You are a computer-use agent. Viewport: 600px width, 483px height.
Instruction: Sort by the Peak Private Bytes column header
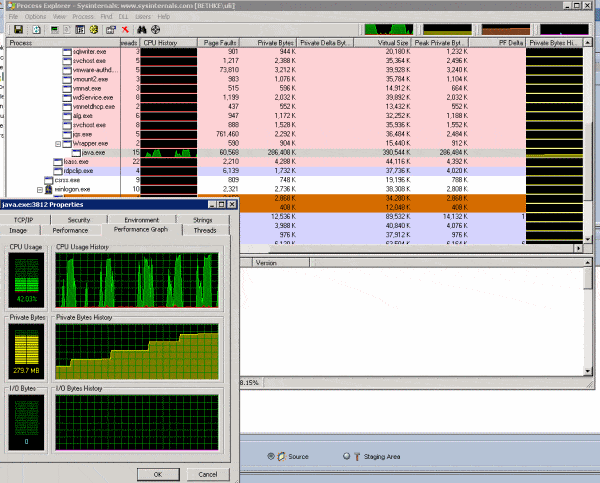tap(440, 43)
